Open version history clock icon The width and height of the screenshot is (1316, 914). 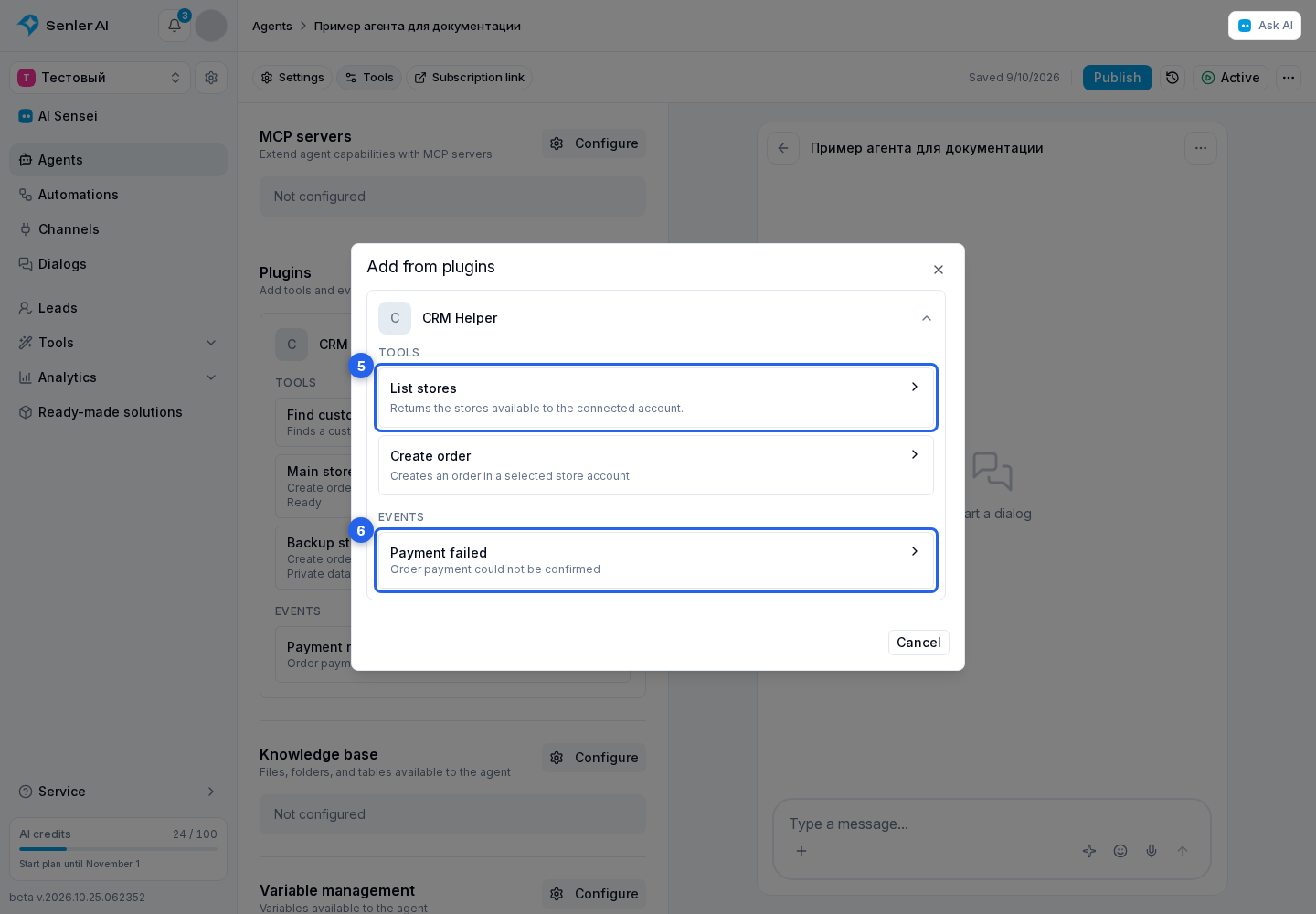pos(1173,78)
